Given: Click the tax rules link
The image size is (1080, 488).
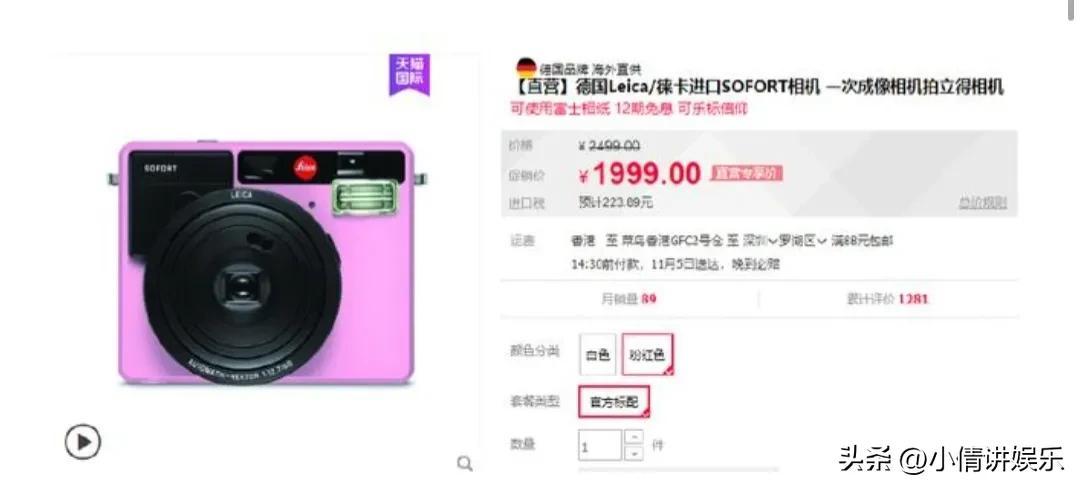Looking at the screenshot, I should click(982, 202).
